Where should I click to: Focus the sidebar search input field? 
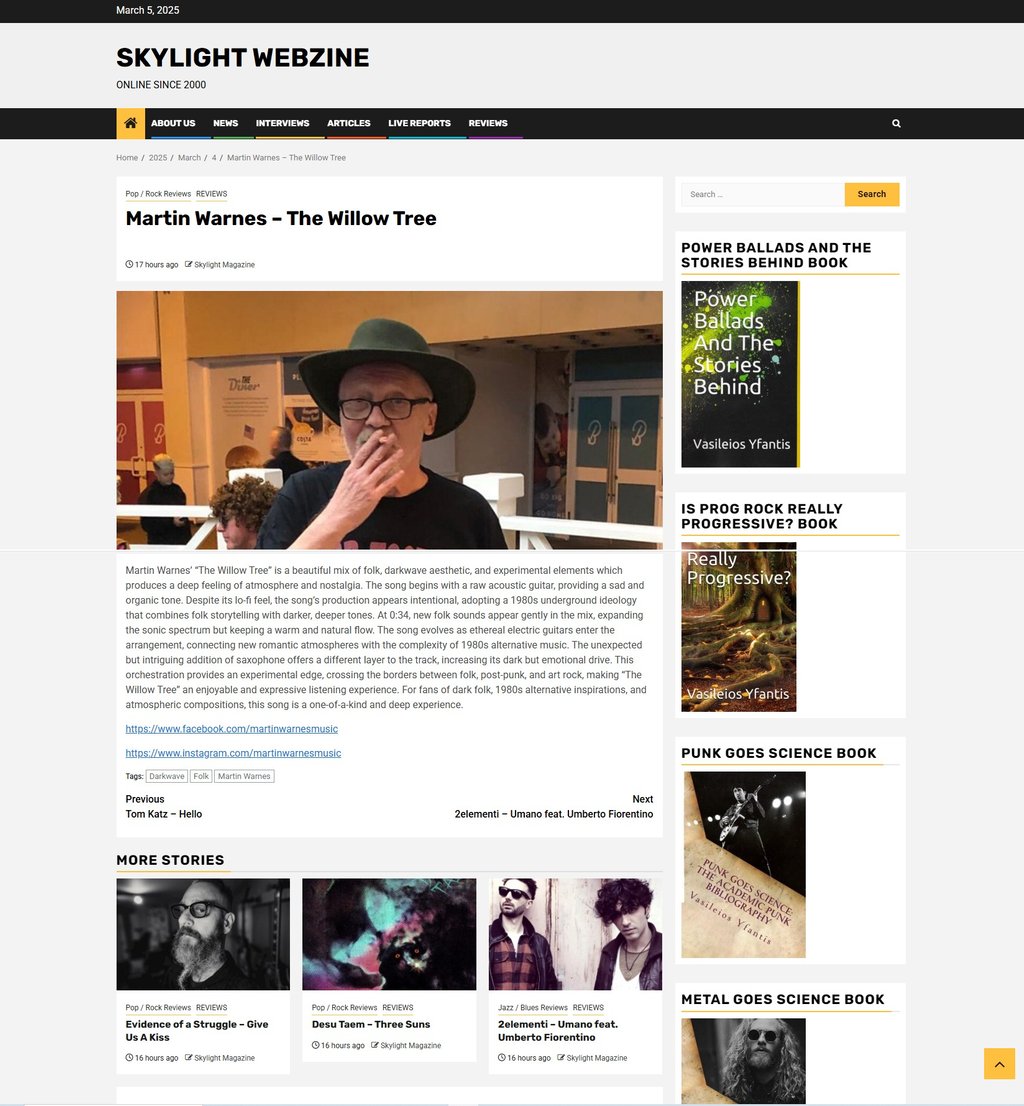763,194
